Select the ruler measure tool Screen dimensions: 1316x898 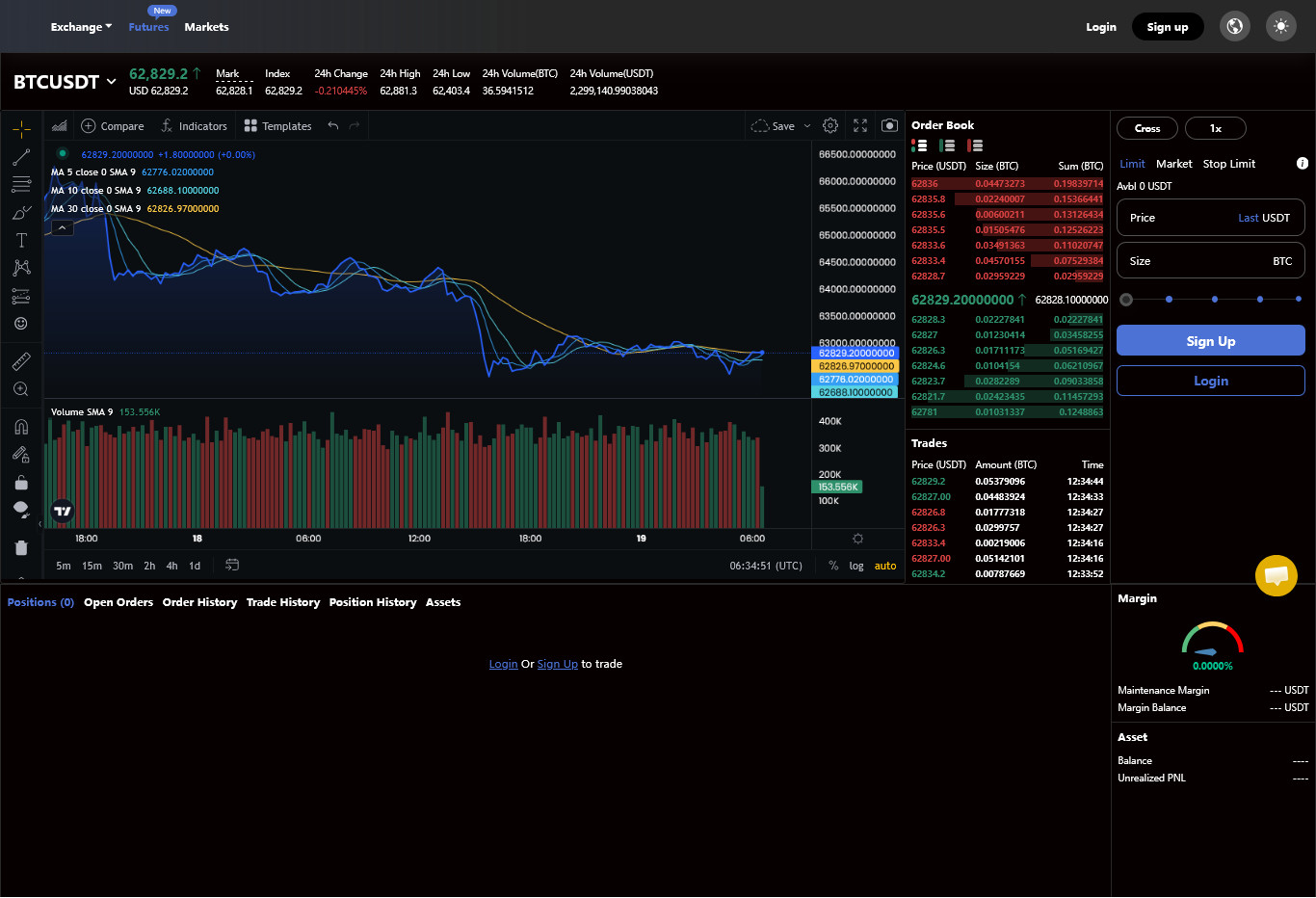(x=21, y=361)
